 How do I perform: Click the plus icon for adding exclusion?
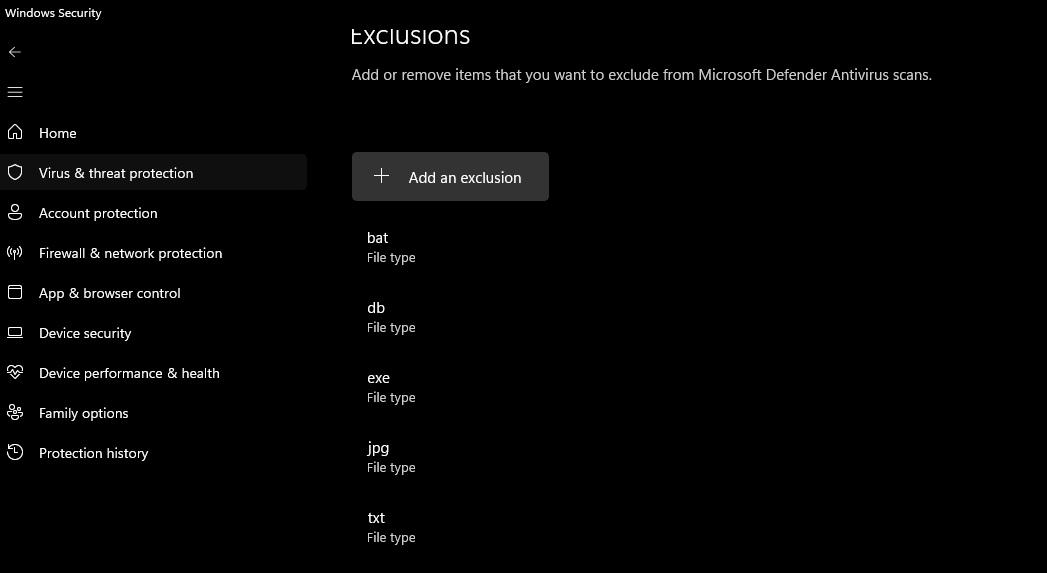click(381, 176)
